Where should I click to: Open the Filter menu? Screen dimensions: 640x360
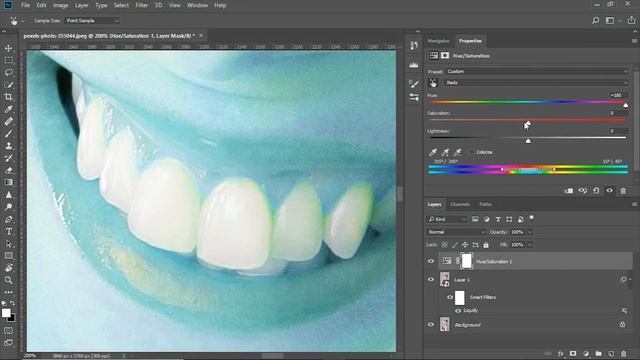tap(142, 5)
